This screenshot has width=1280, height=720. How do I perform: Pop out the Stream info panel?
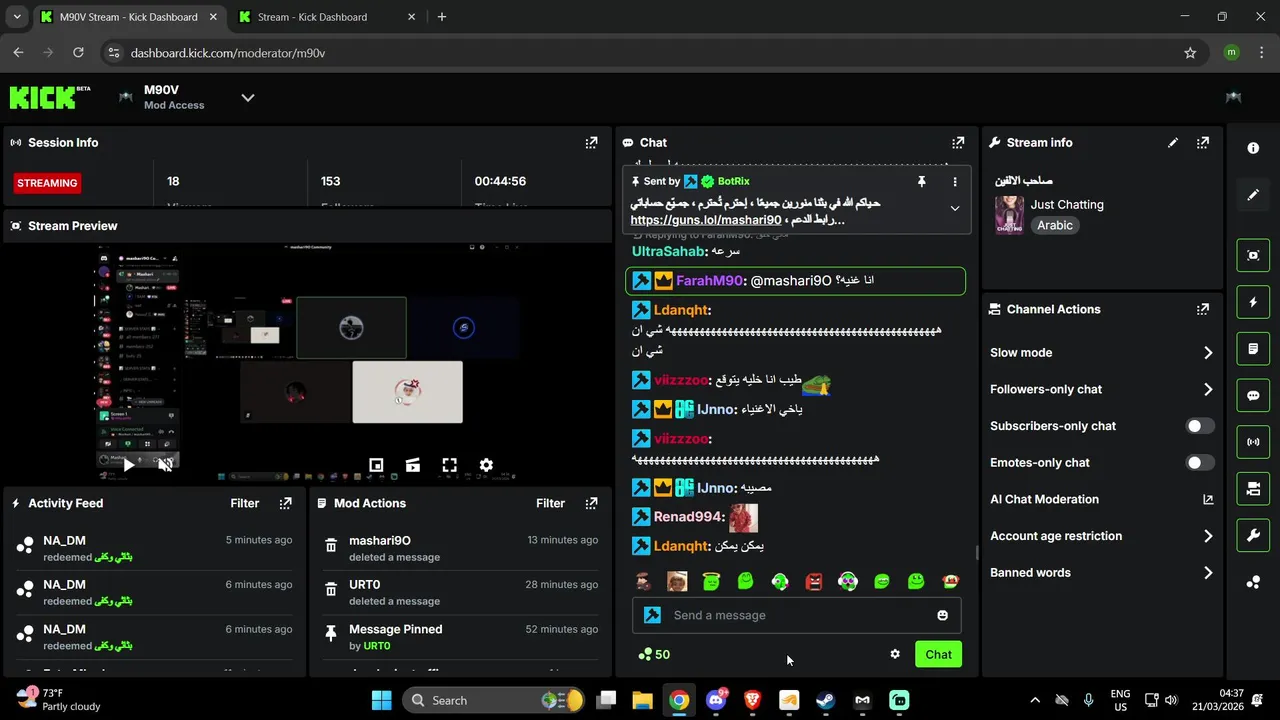coord(1203,143)
